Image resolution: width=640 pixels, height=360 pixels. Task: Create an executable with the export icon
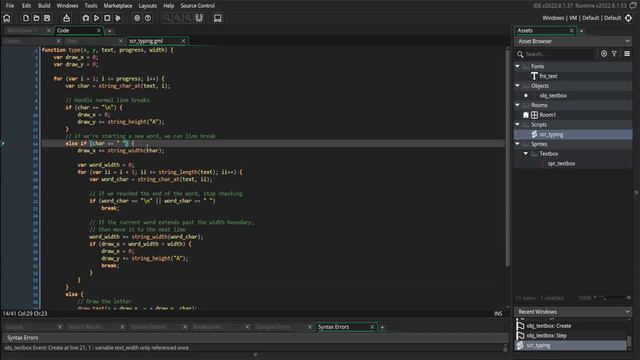(66, 18)
